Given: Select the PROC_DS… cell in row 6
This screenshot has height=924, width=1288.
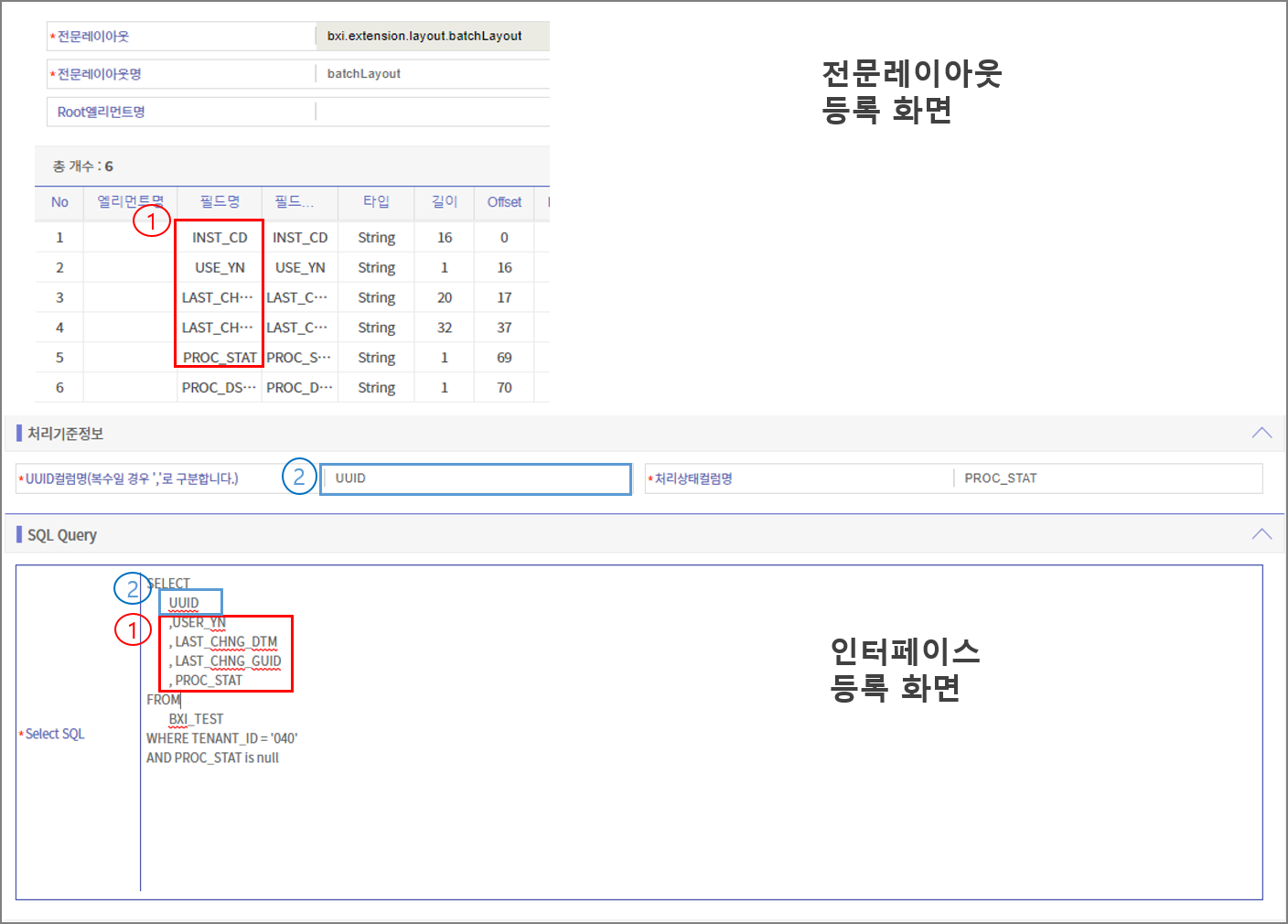Looking at the screenshot, I should [x=220, y=388].
